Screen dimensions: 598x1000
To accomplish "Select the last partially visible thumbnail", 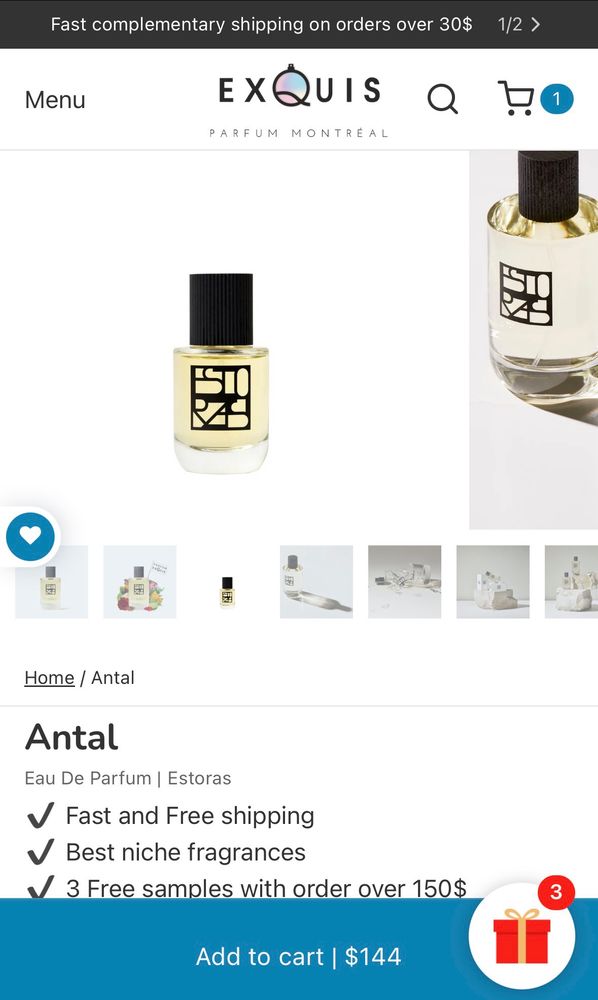I will [571, 582].
